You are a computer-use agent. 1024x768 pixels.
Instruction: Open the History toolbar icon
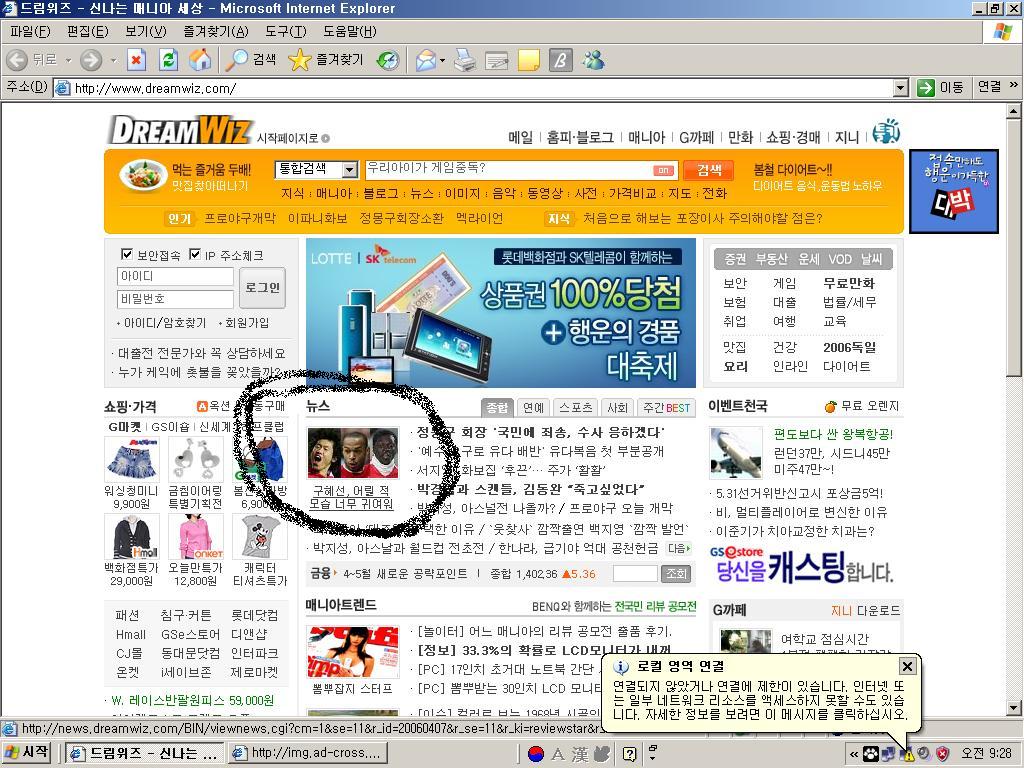click(387, 60)
